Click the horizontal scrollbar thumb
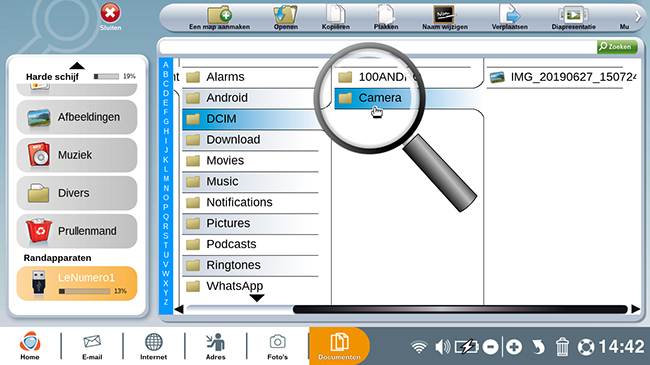This screenshot has height=365, width=650. [x=460, y=309]
